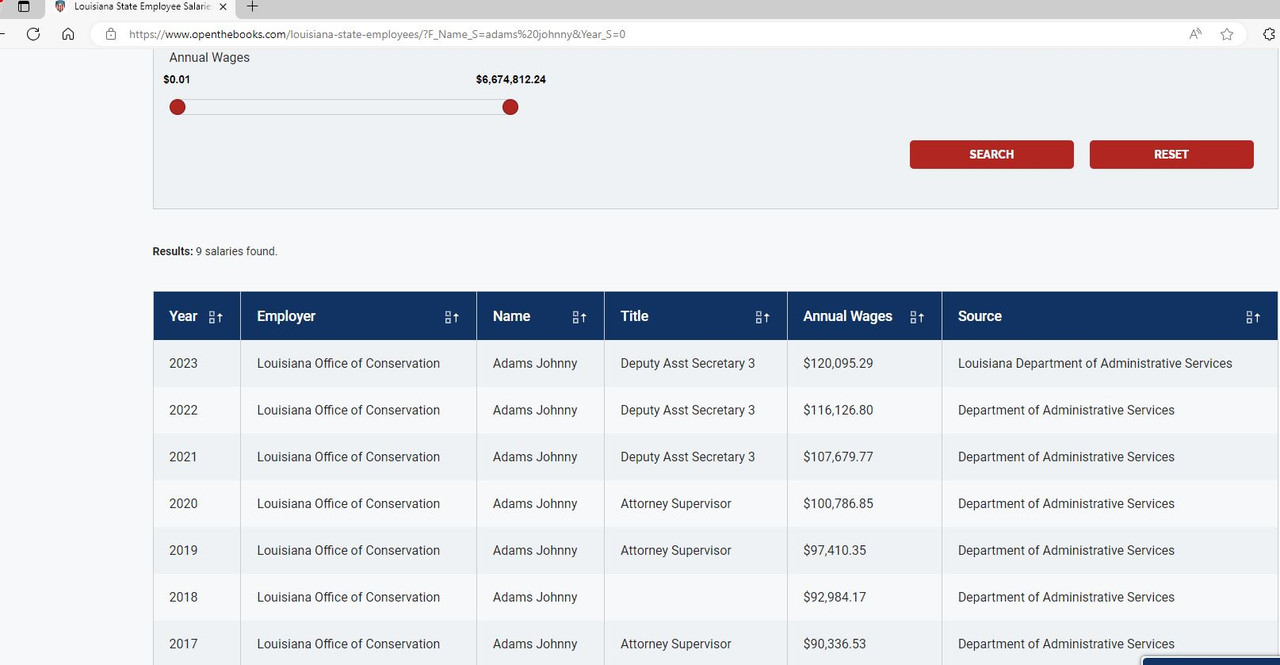The height and width of the screenshot is (665, 1280).
Task: Sort table by Year column icon
Action: (x=216, y=317)
